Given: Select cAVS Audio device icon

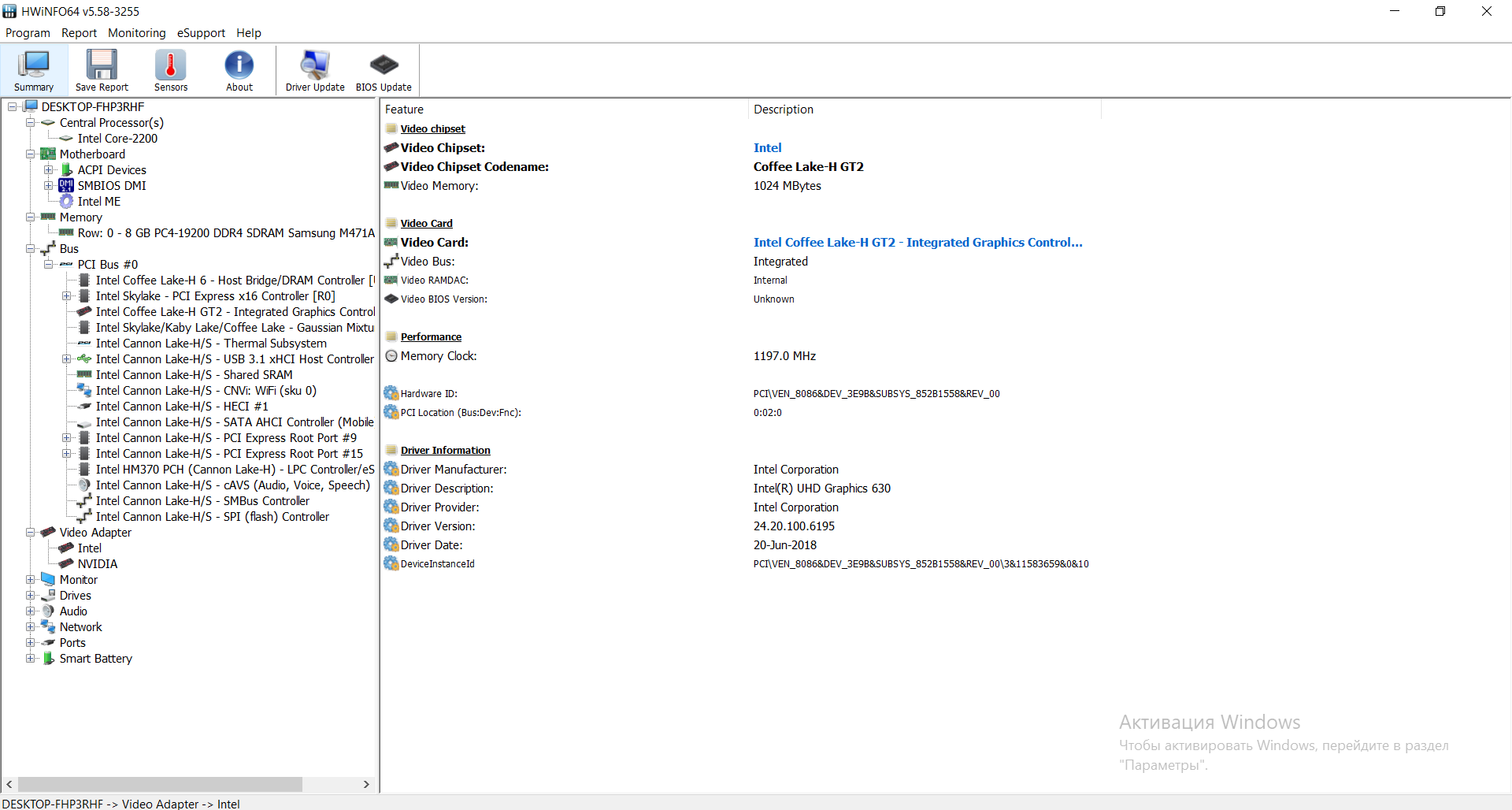Looking at the screenshot, I should [84, 485].
